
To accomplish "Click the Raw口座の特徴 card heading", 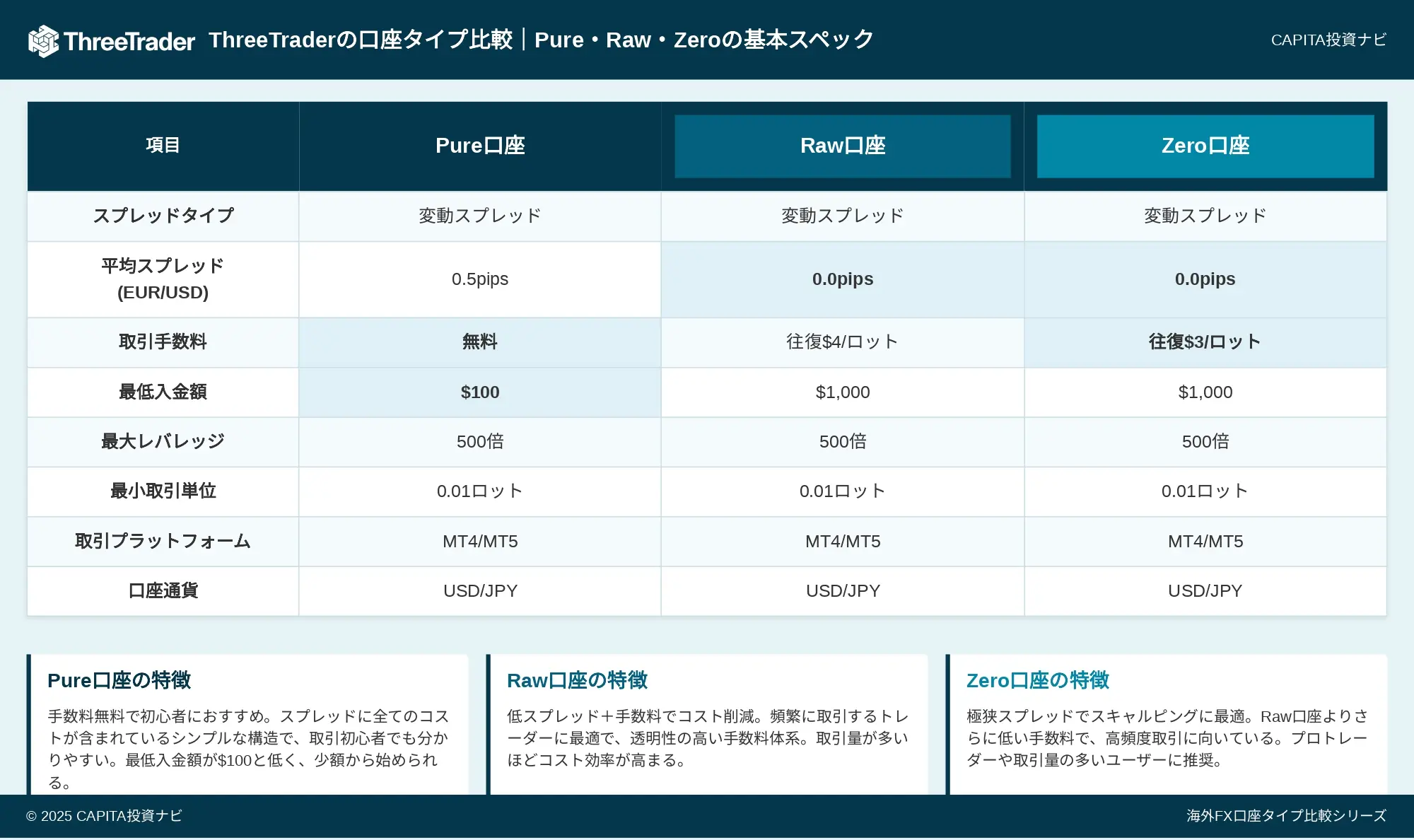I will click(x=577, y=680).
